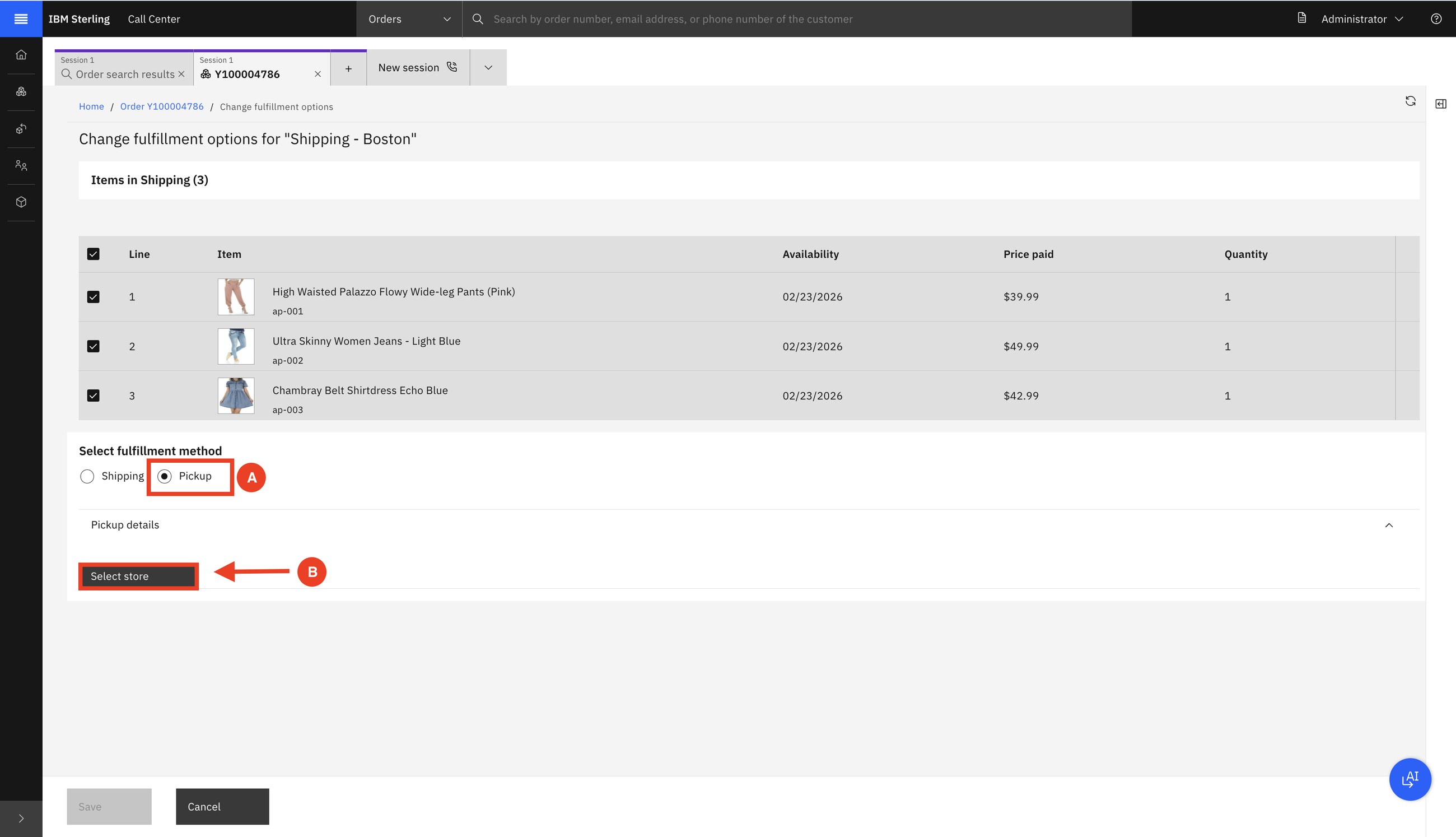Expand the left sidebar with bottom arrow

point(21,818)
